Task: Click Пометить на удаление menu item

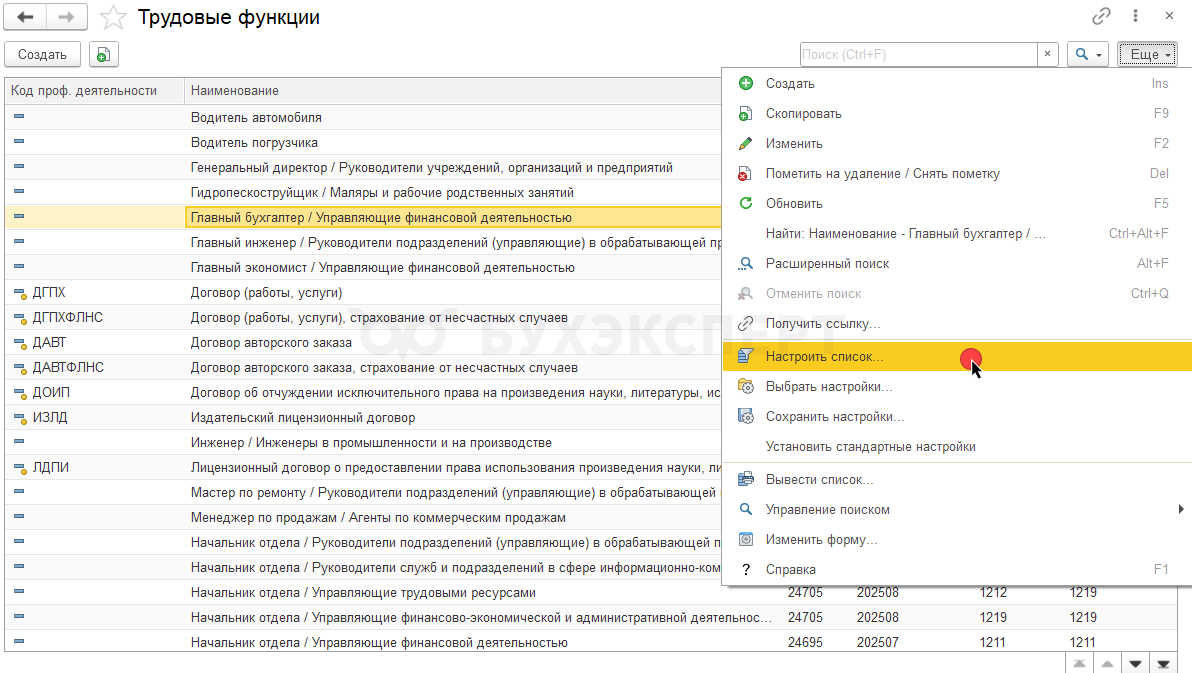Action: click(x=882, y=173)
